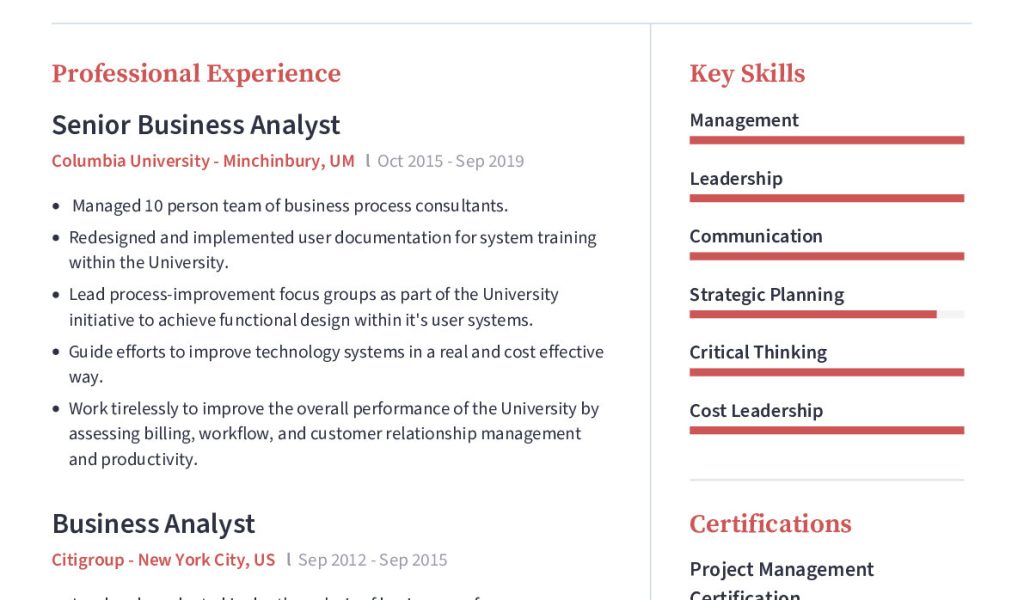The image size is (1024, 600).
Task: Click the Oct 2015 - Sep 2019 date range
Action: [x=450, y=161]
